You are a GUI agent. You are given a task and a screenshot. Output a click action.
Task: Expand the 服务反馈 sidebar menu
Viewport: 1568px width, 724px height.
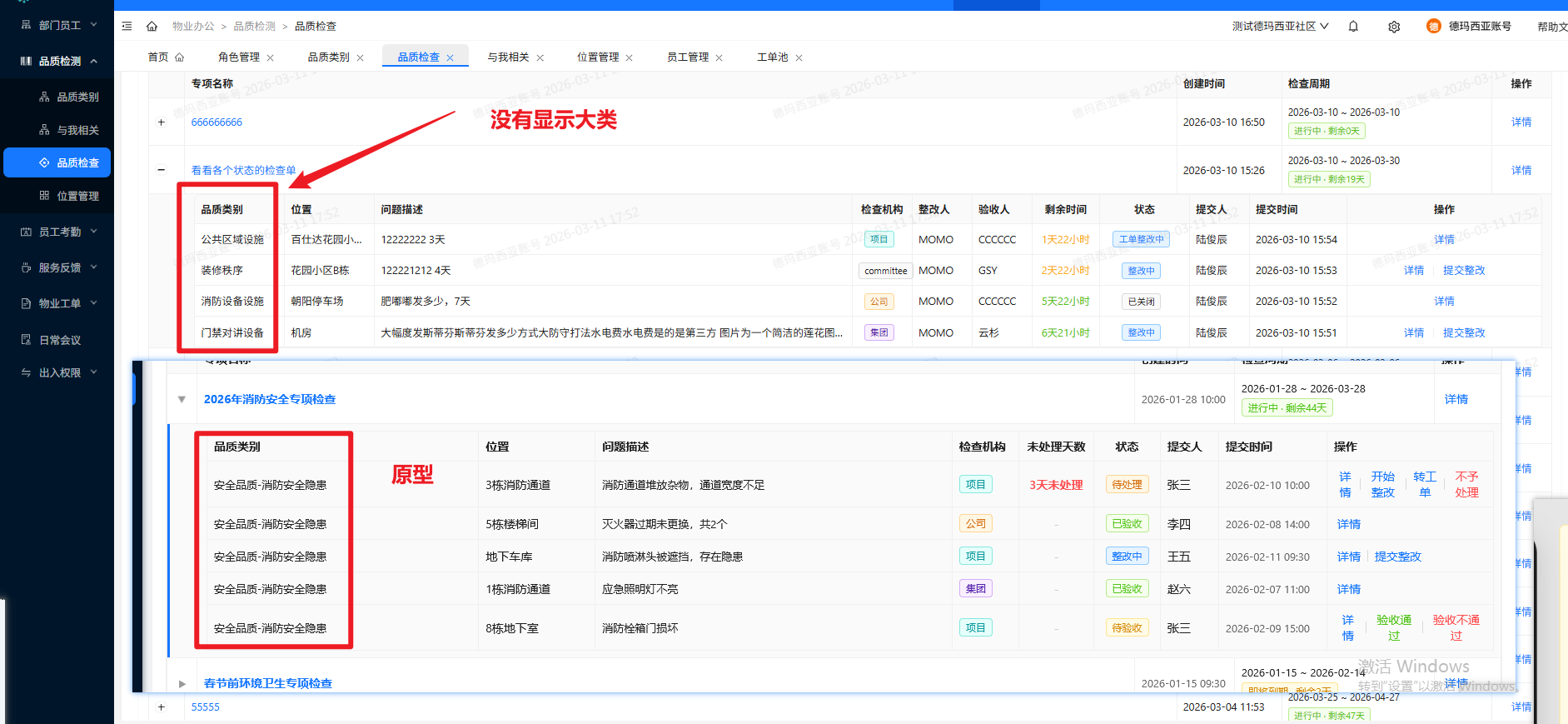[x=93, y=267]
